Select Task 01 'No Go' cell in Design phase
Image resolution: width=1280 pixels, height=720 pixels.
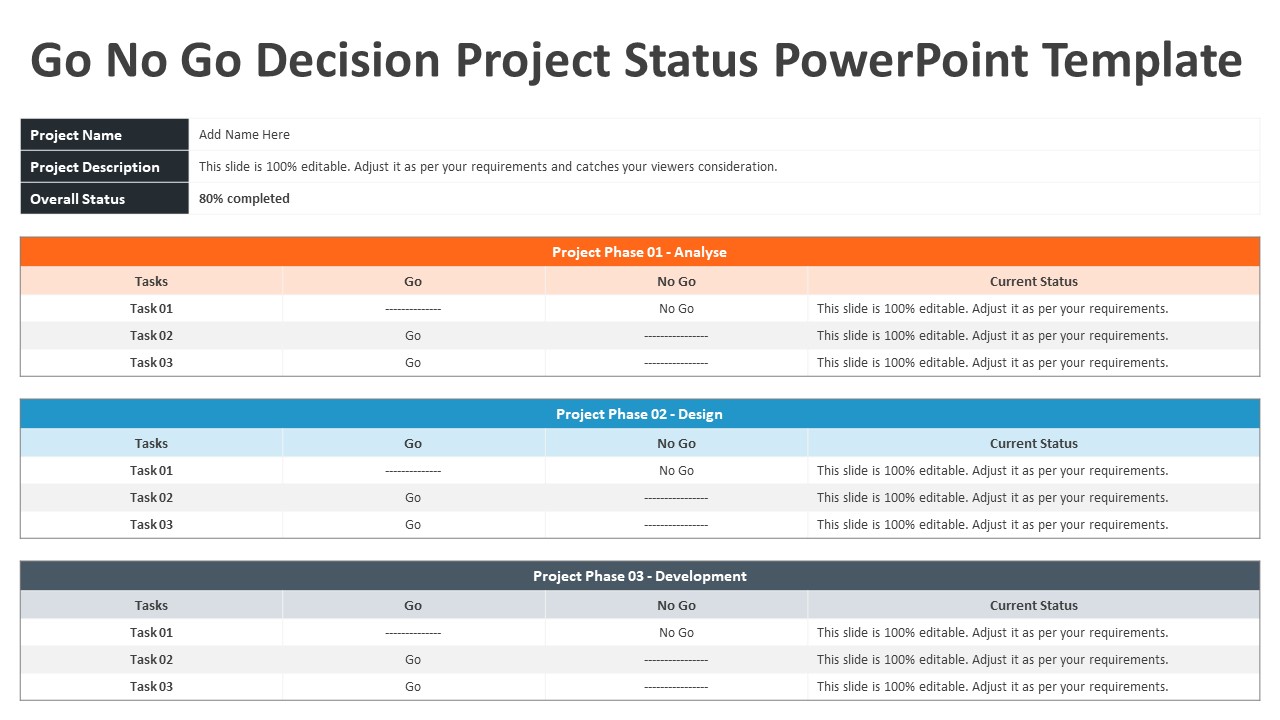point(676,471)
